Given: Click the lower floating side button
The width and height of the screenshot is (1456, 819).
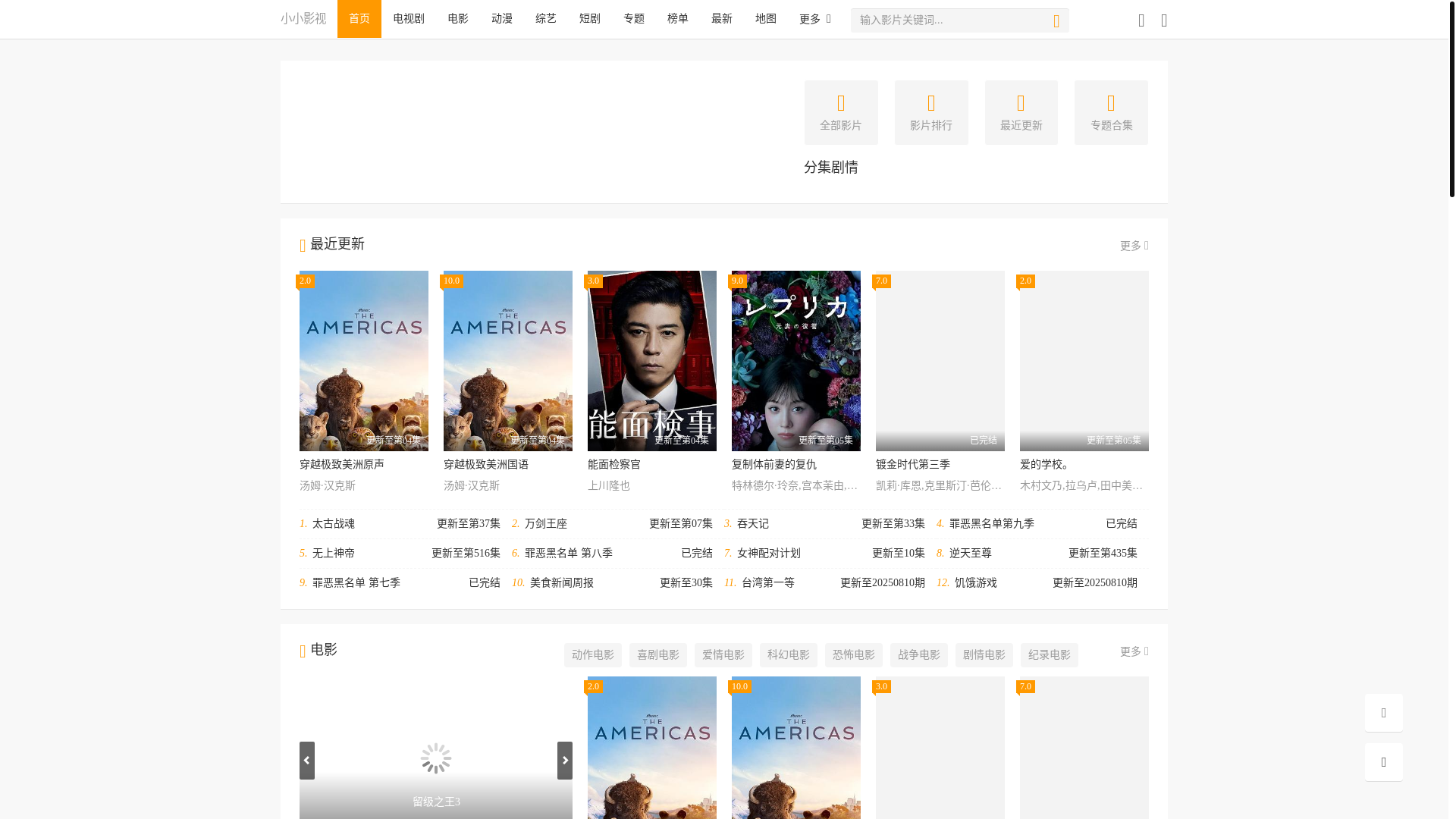Looking at the screenshot, I should 1384,762.
